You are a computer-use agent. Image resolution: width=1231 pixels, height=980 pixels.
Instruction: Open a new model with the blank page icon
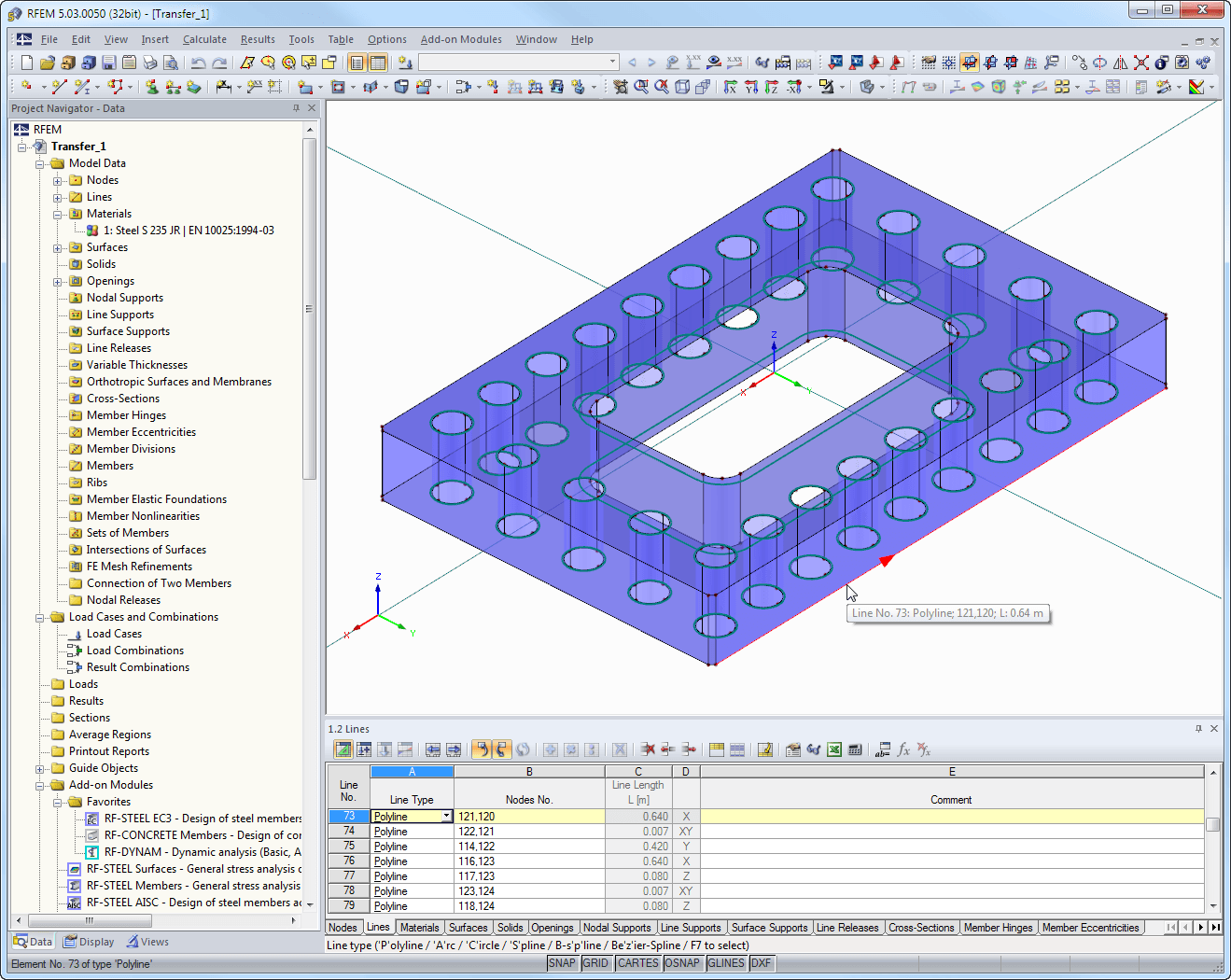tap(26, 63)
